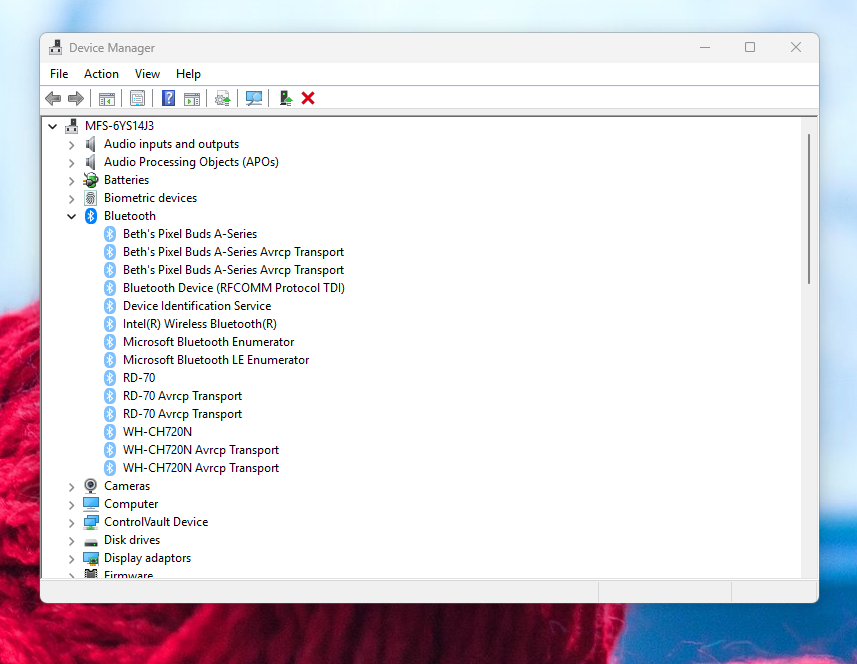Click the Cameras webcam icon
The width and height of the screenshot is (857, 664).
click(x=91, y=486)
